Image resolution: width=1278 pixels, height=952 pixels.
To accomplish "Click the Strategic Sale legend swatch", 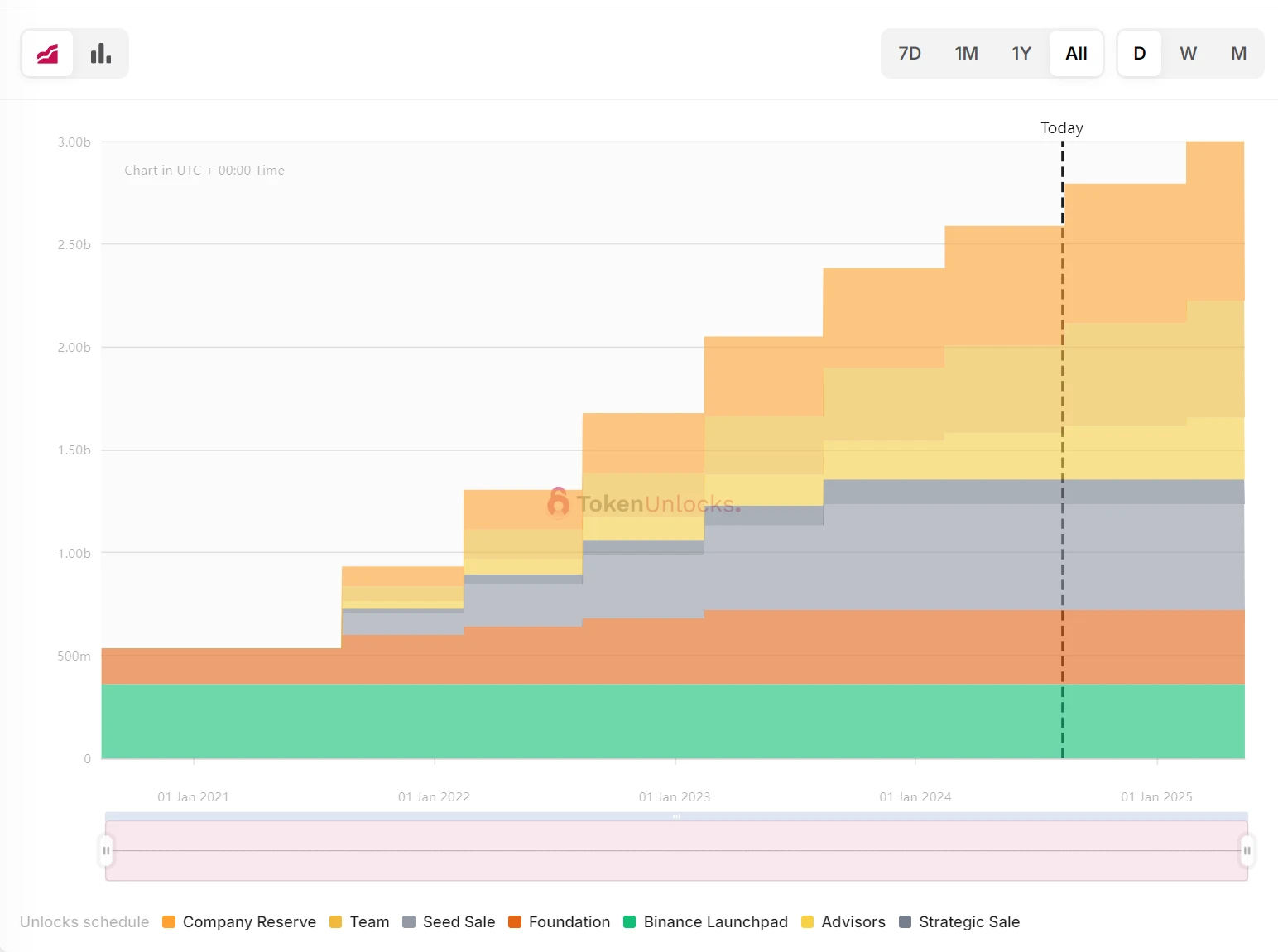I will click(906, 922).
